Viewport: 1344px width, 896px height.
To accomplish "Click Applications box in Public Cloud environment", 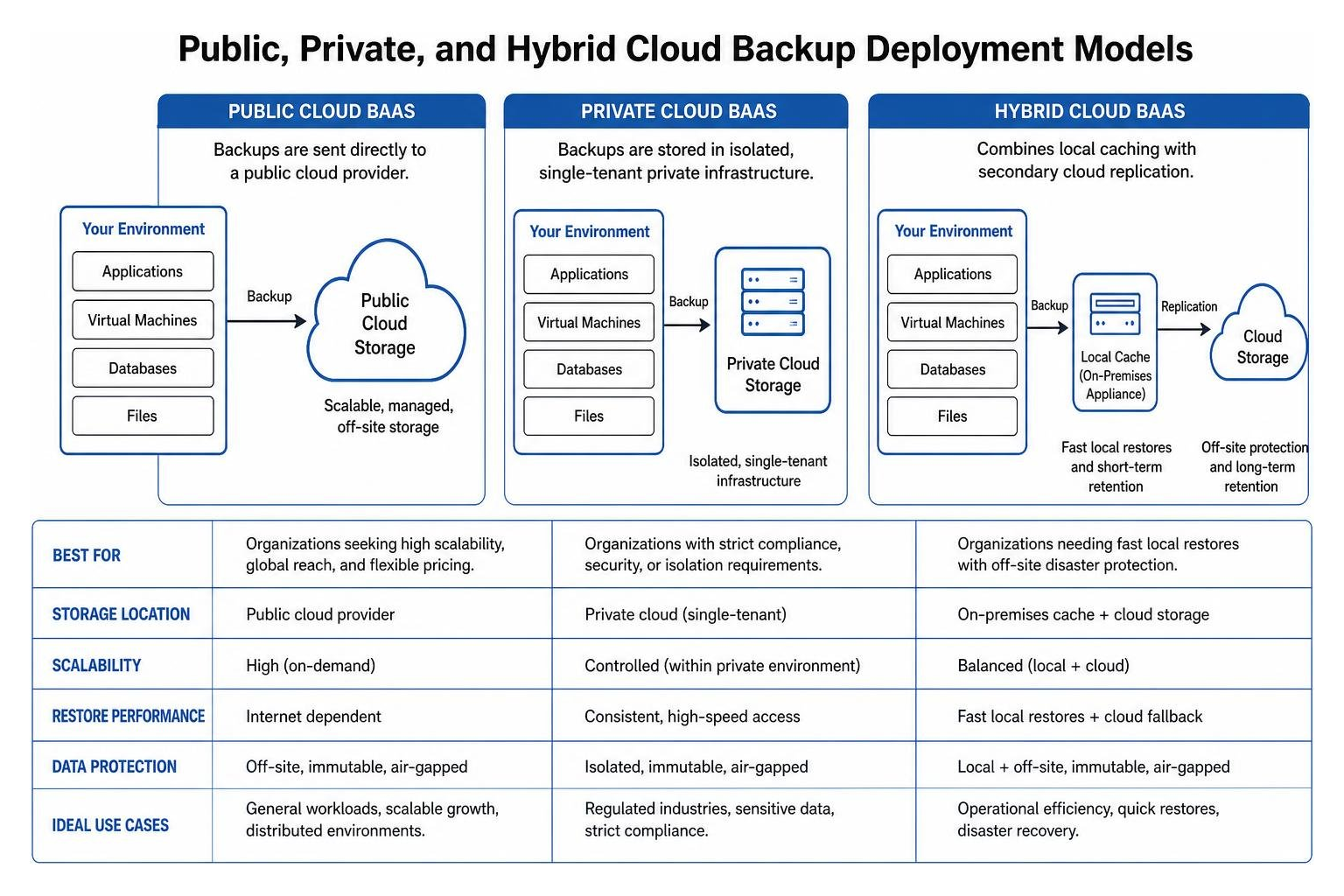I will coord(143,271).
